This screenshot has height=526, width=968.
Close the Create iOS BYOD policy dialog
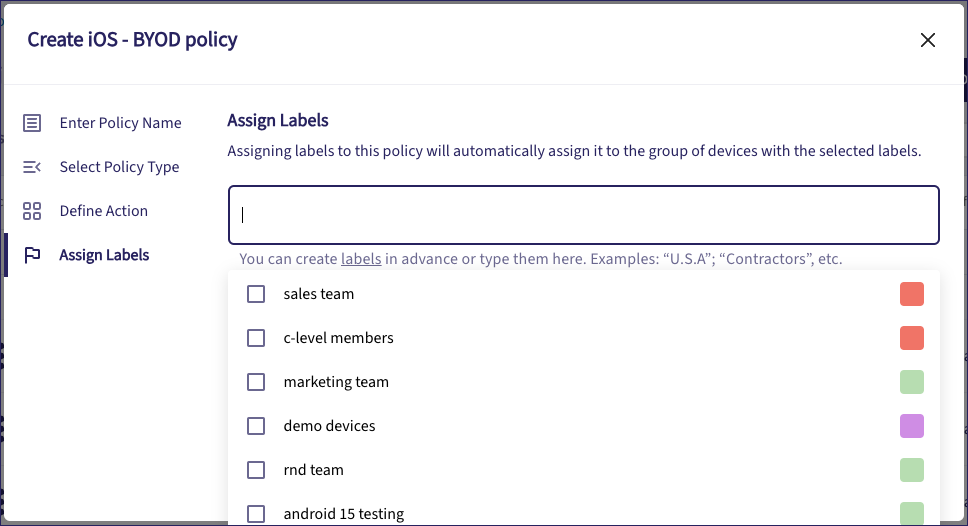point(928,40)
